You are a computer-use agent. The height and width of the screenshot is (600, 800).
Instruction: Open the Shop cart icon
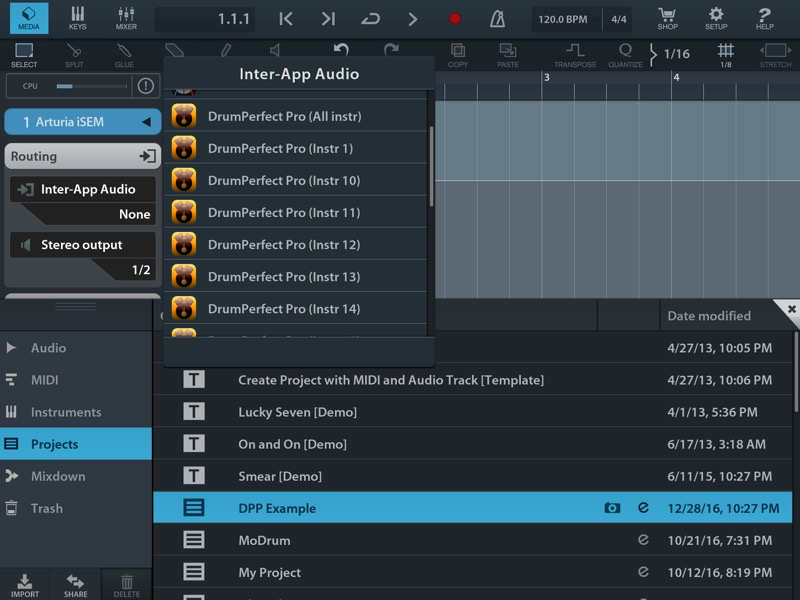click(x=667, y=18)
